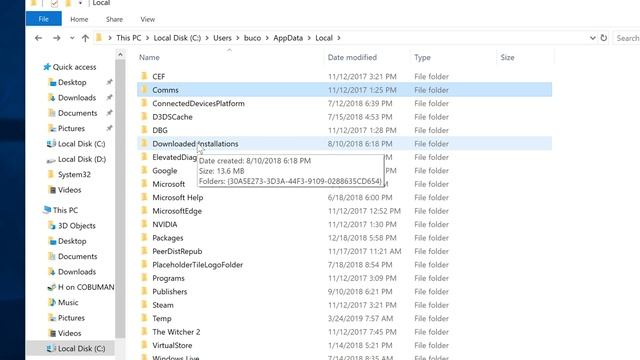
Task: Select the CEF folder icon
Action: click(x=144, y=76)
